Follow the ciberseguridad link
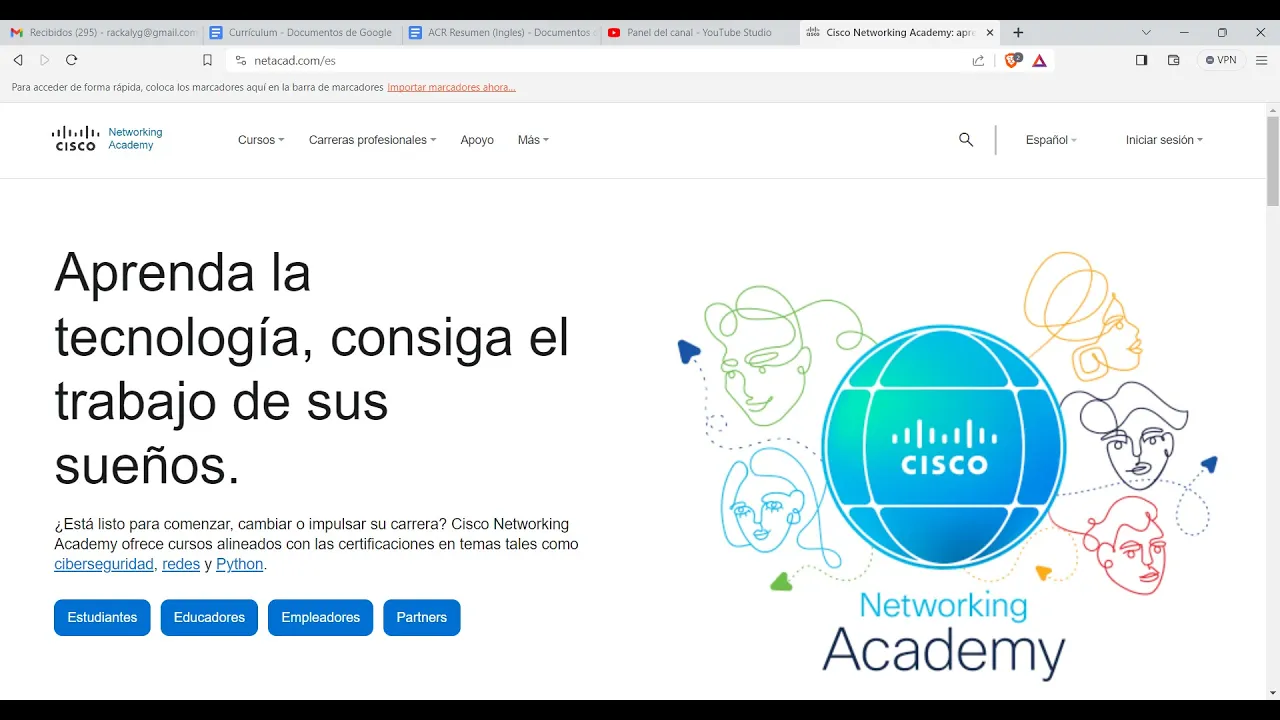 pos(104,564)
